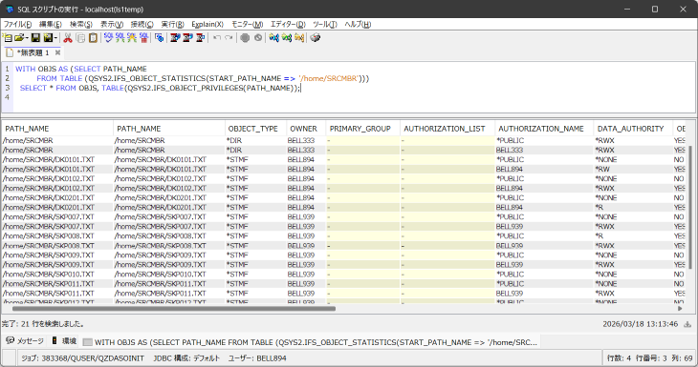
Task: Switch to the 環境 tab
Action: (64, 341)
